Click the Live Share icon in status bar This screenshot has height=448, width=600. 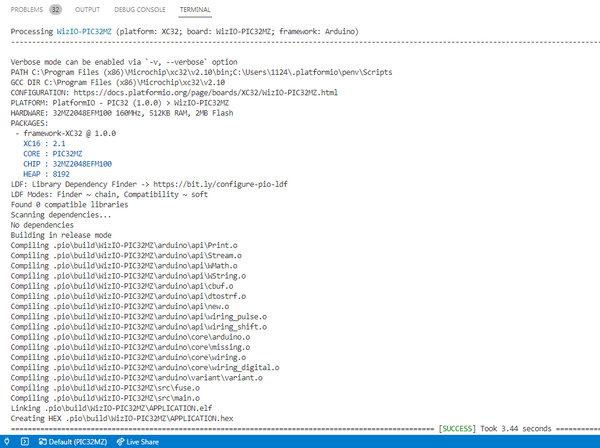120,442
